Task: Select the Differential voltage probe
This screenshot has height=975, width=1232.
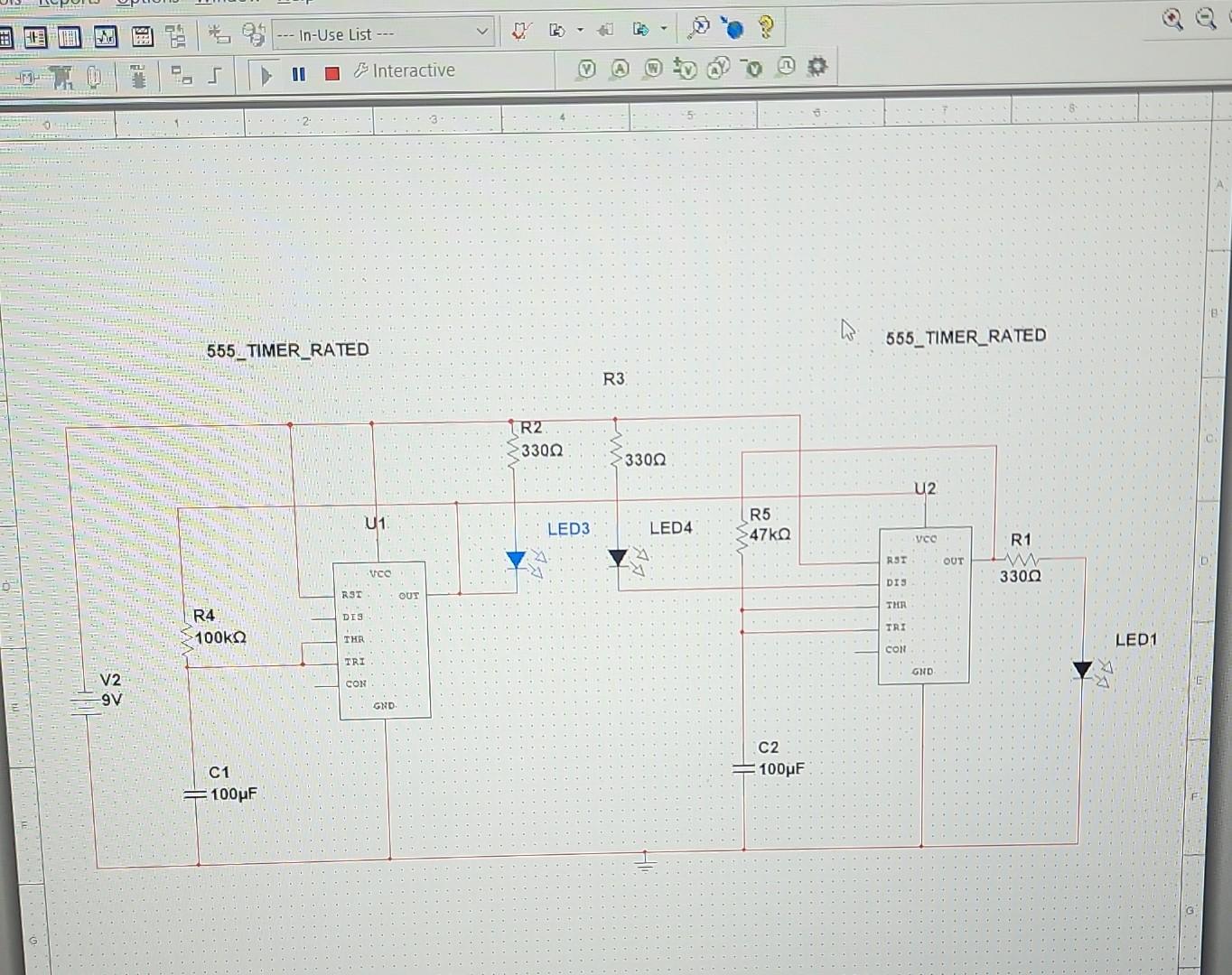Action: [685, 69]
